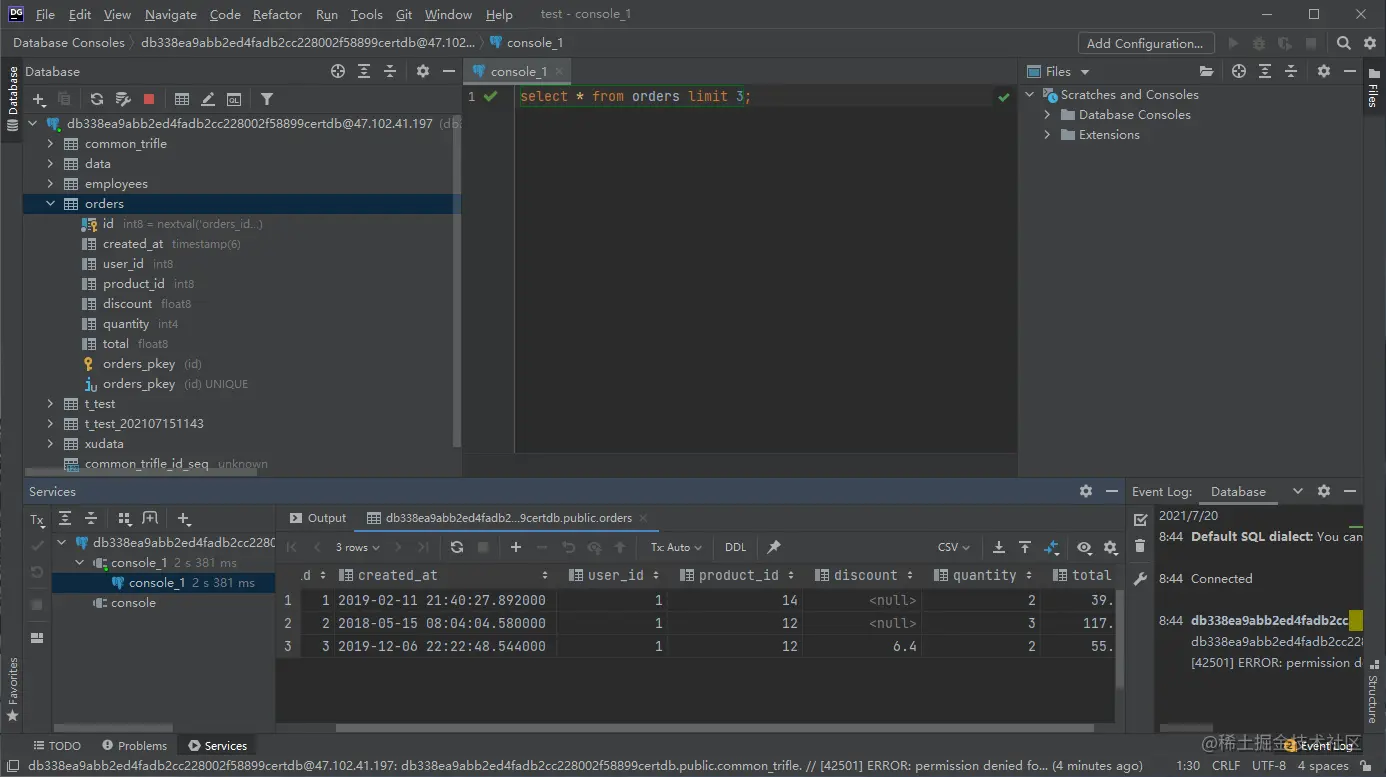Toggle the Favorites side panel

coord(13,689)
